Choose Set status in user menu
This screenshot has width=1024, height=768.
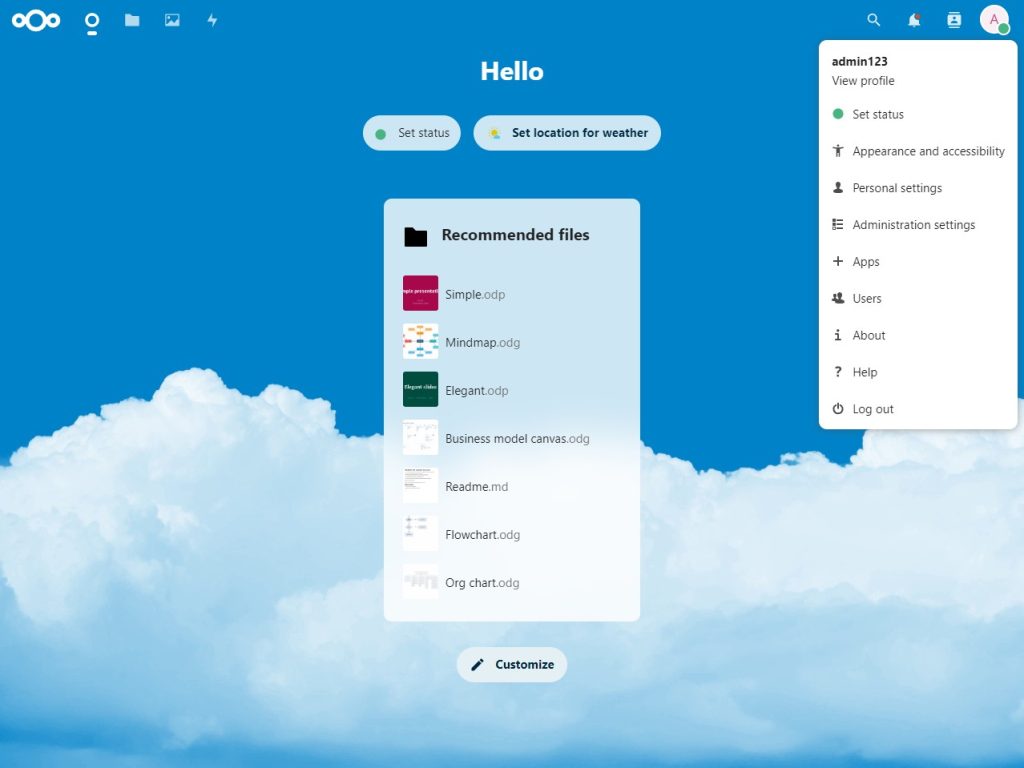click(918, 114)
